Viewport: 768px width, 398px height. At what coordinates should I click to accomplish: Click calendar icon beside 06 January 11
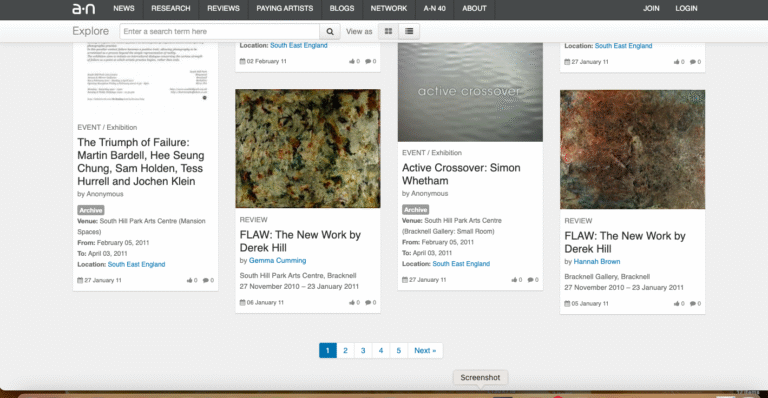[242, 303]
